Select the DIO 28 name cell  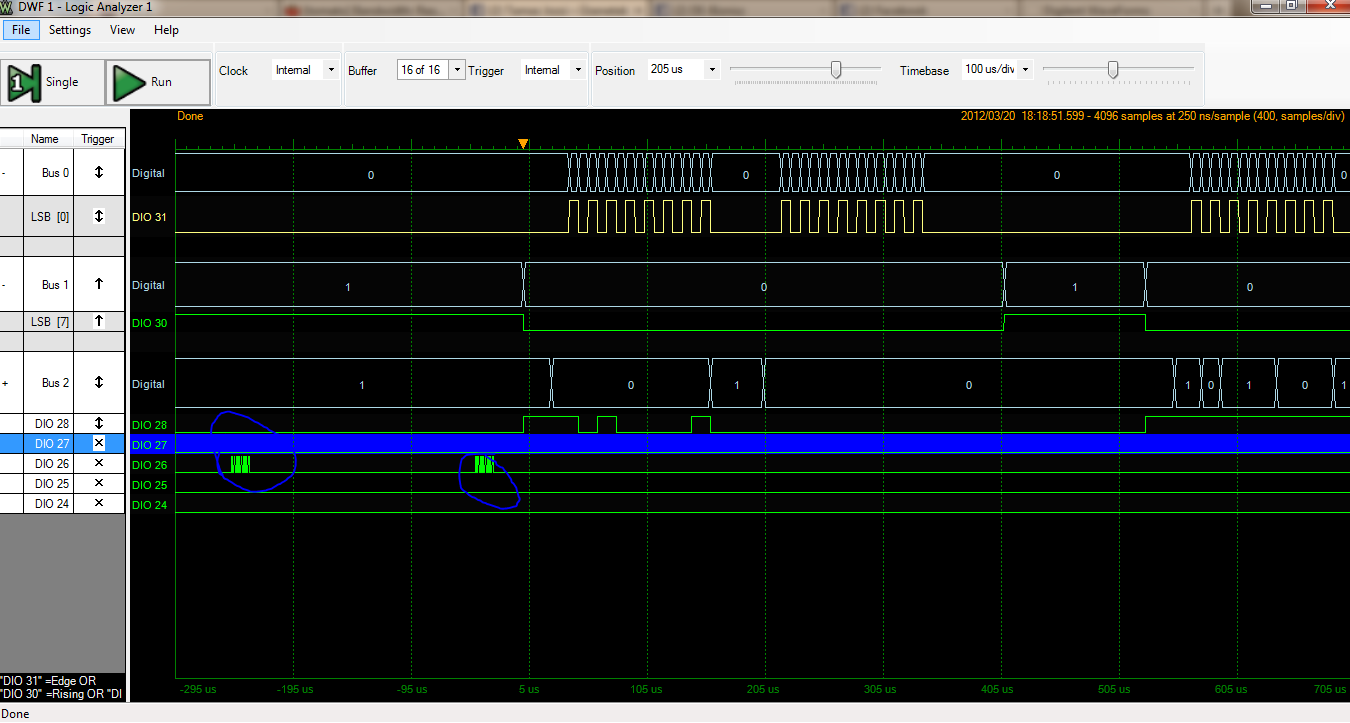49,424
